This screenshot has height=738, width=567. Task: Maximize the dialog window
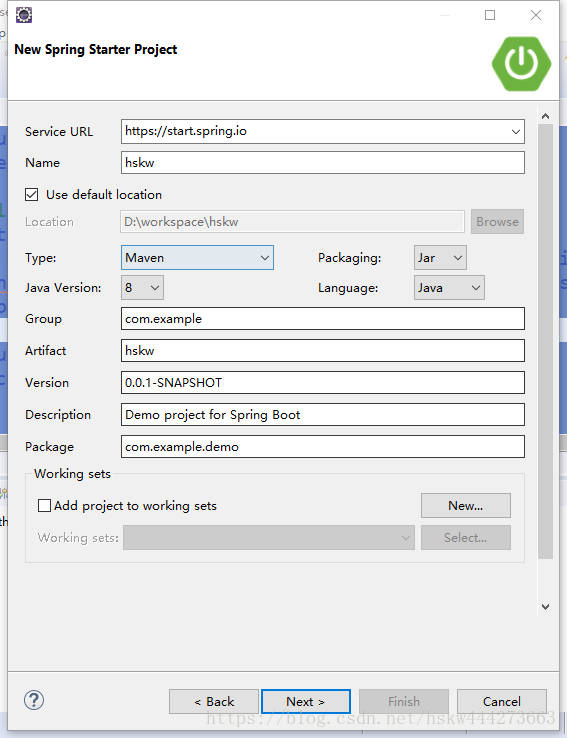click(x=490, y=15)
